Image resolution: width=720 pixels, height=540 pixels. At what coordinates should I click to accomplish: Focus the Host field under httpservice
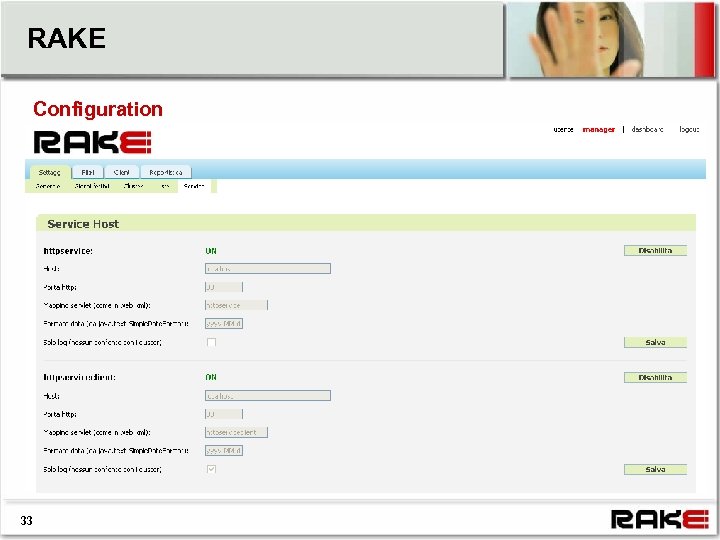(268, 269)
